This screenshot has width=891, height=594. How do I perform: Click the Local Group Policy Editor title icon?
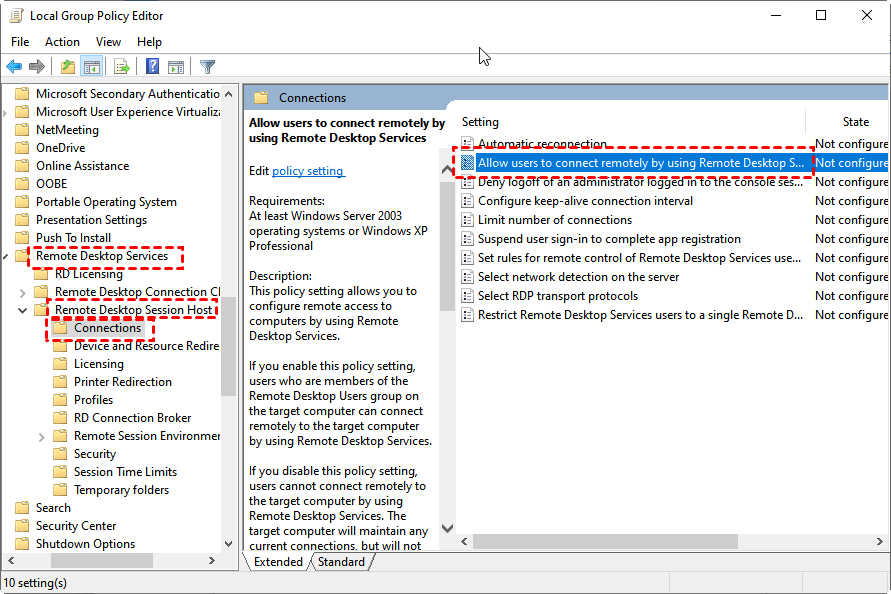click(16, 15)
